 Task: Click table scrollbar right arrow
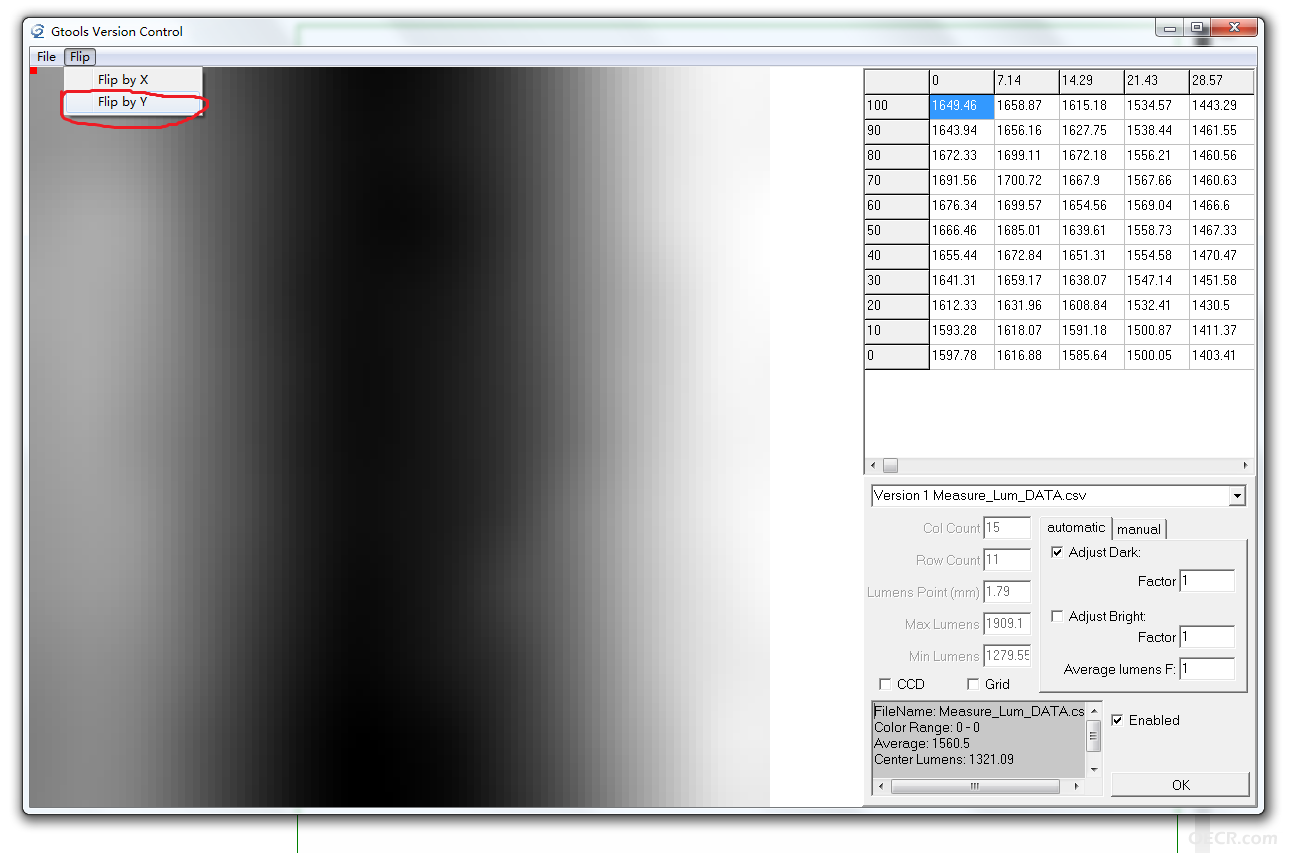click(1245, 466)
